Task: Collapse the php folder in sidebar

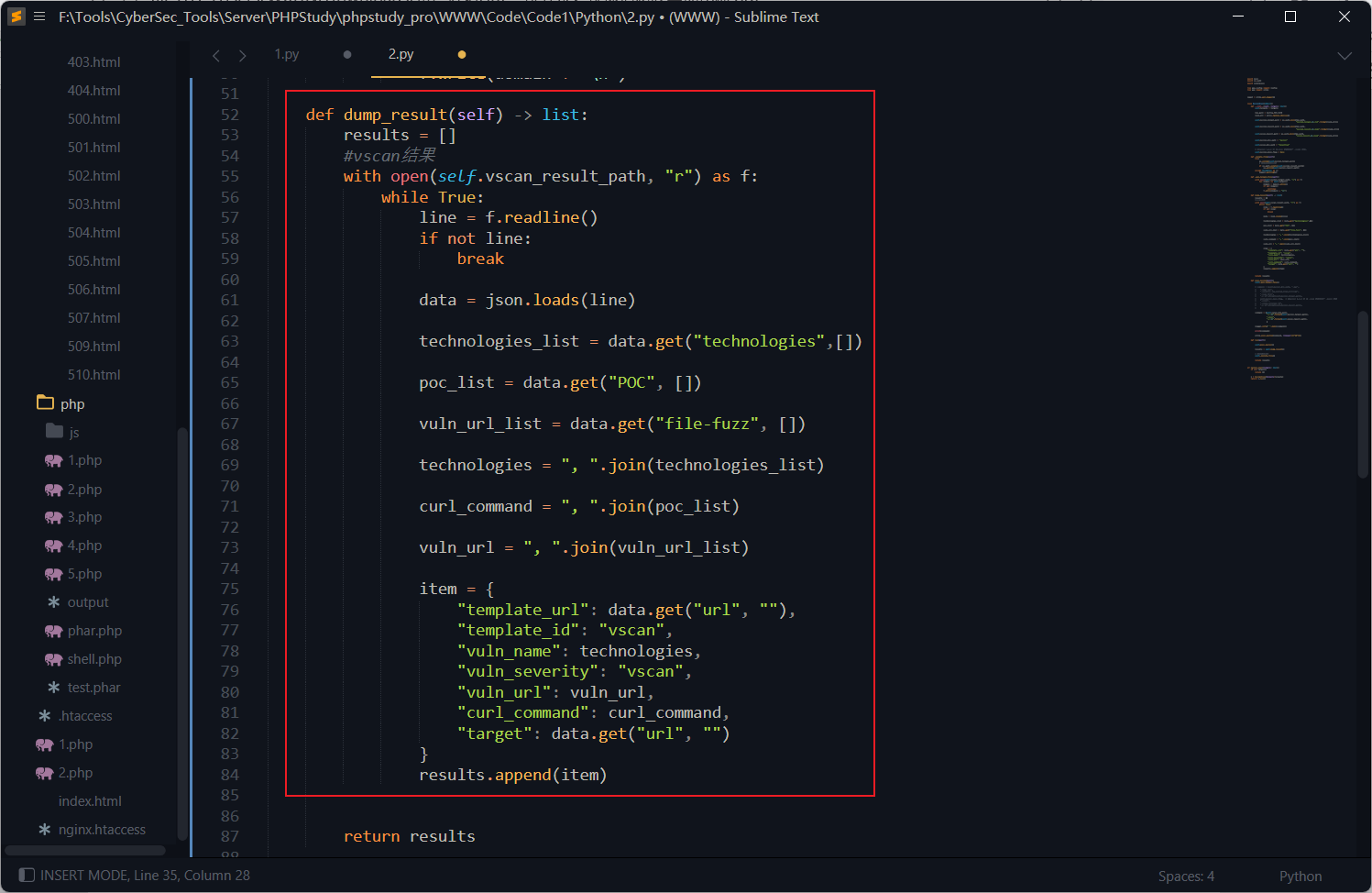Action: (x=46, y=403)
